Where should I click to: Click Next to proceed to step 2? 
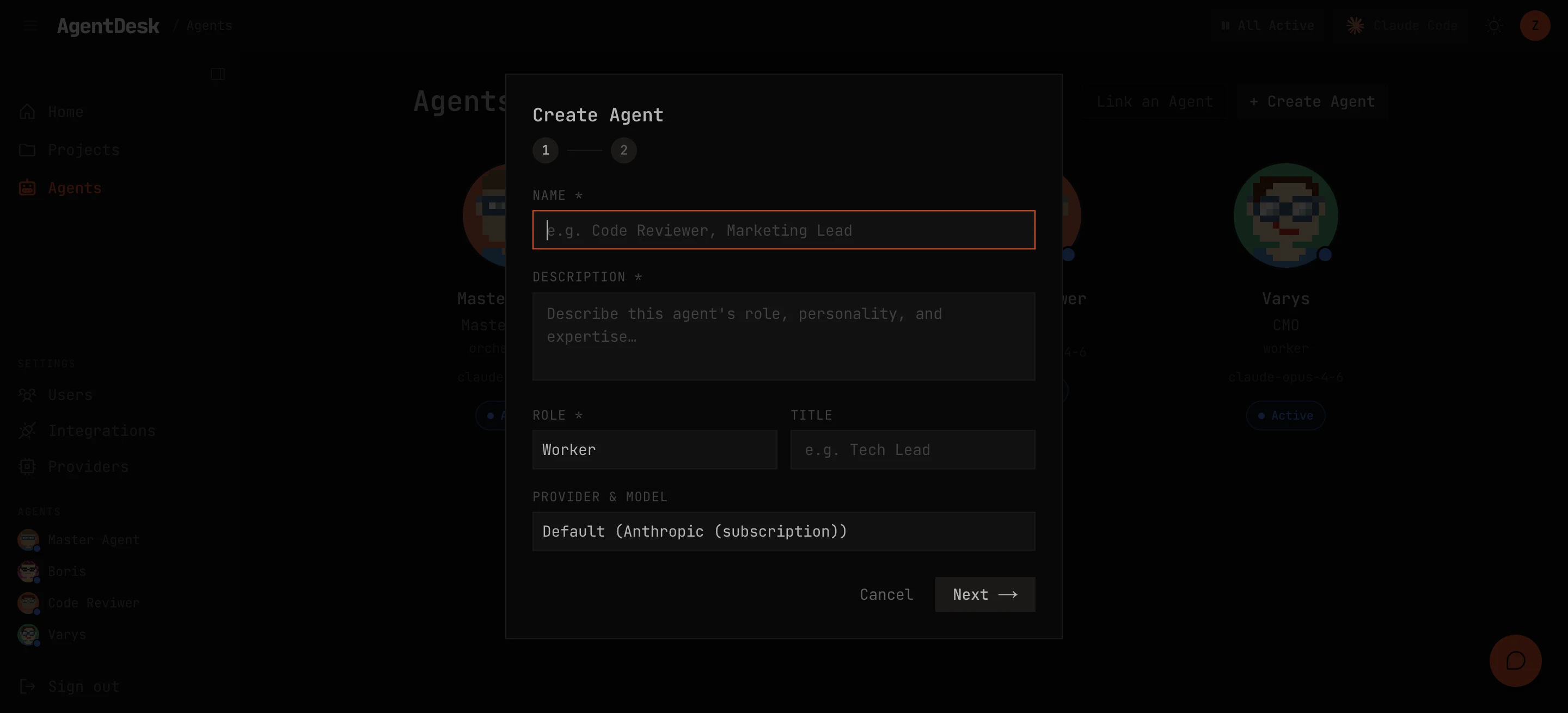(x=985, y=594)
